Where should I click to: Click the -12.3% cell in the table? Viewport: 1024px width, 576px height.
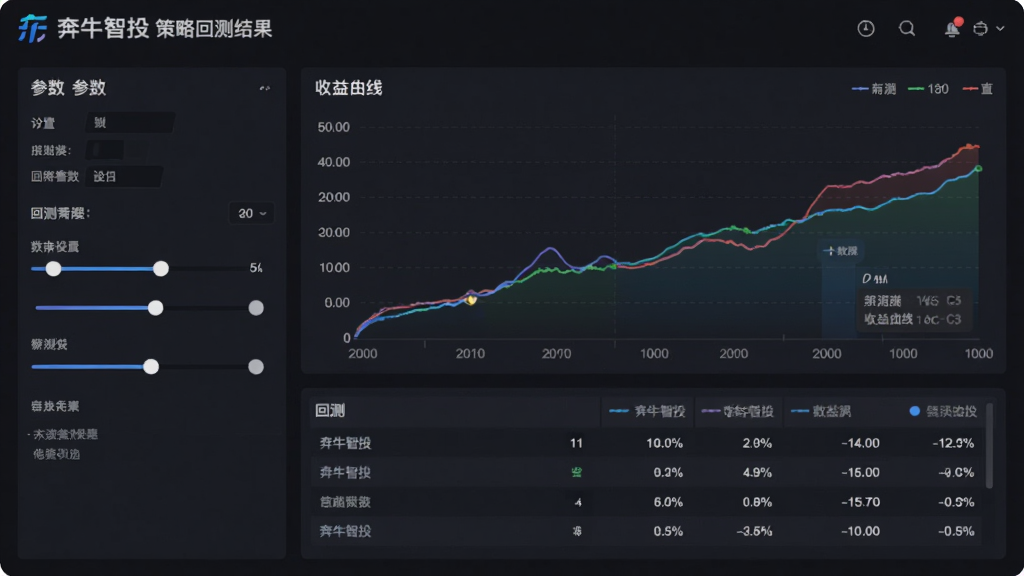[953, 443]
